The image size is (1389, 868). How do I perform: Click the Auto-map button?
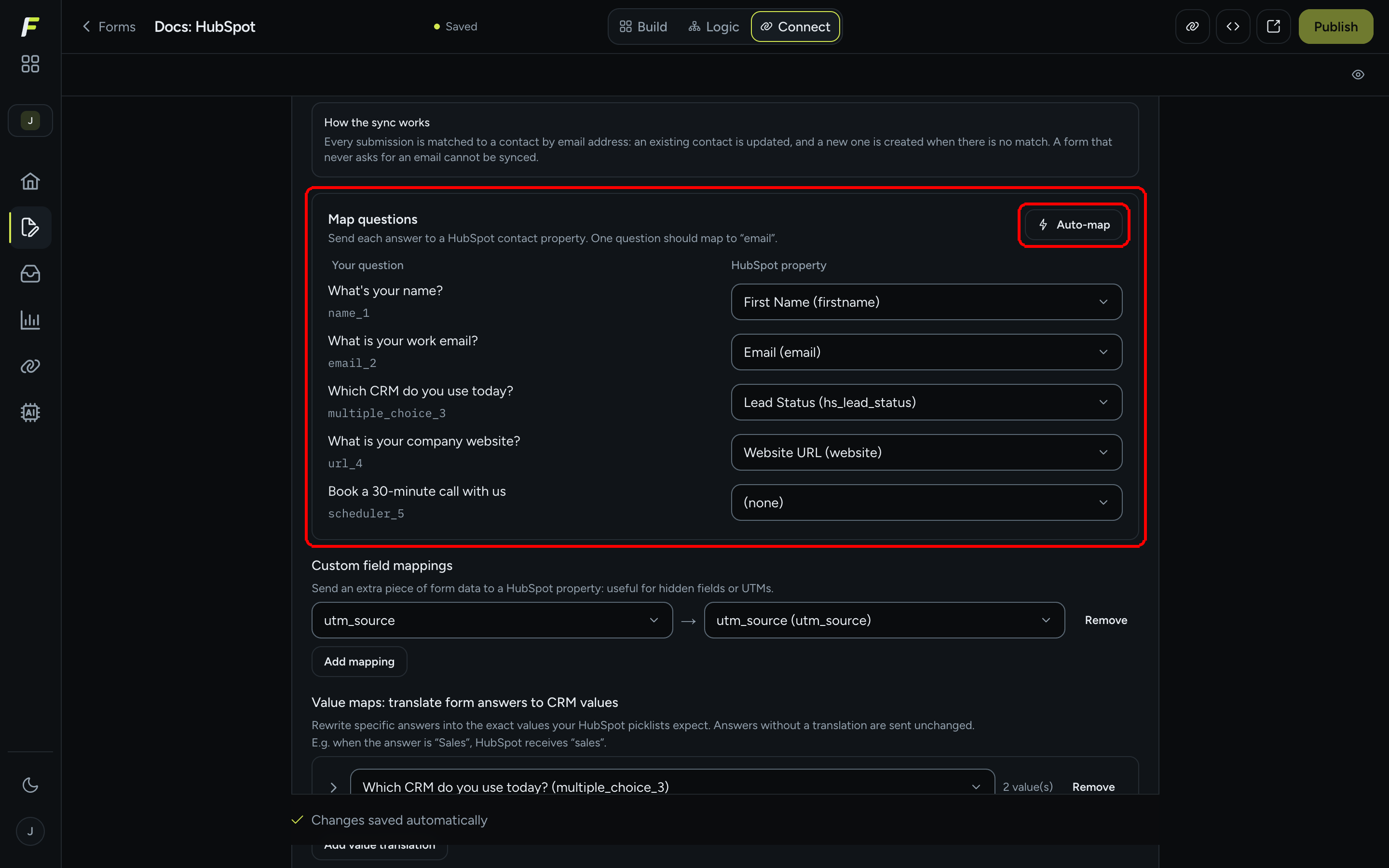point(1073,224)
